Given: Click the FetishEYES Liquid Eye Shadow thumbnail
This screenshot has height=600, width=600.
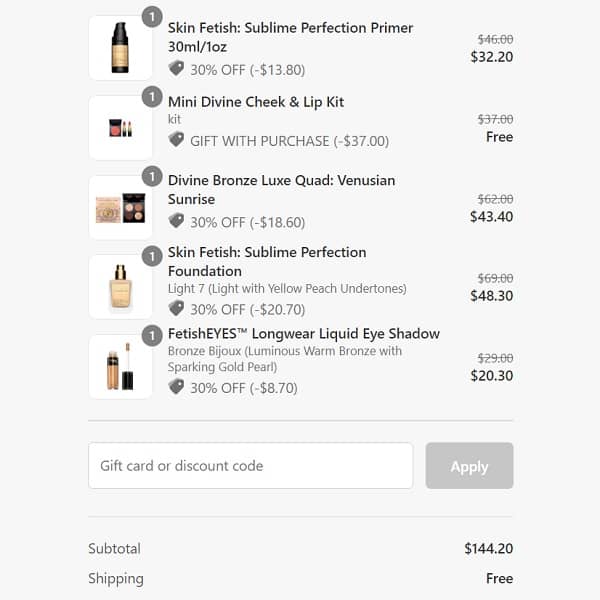Looking at the screenshot, I should click(121, 367).
